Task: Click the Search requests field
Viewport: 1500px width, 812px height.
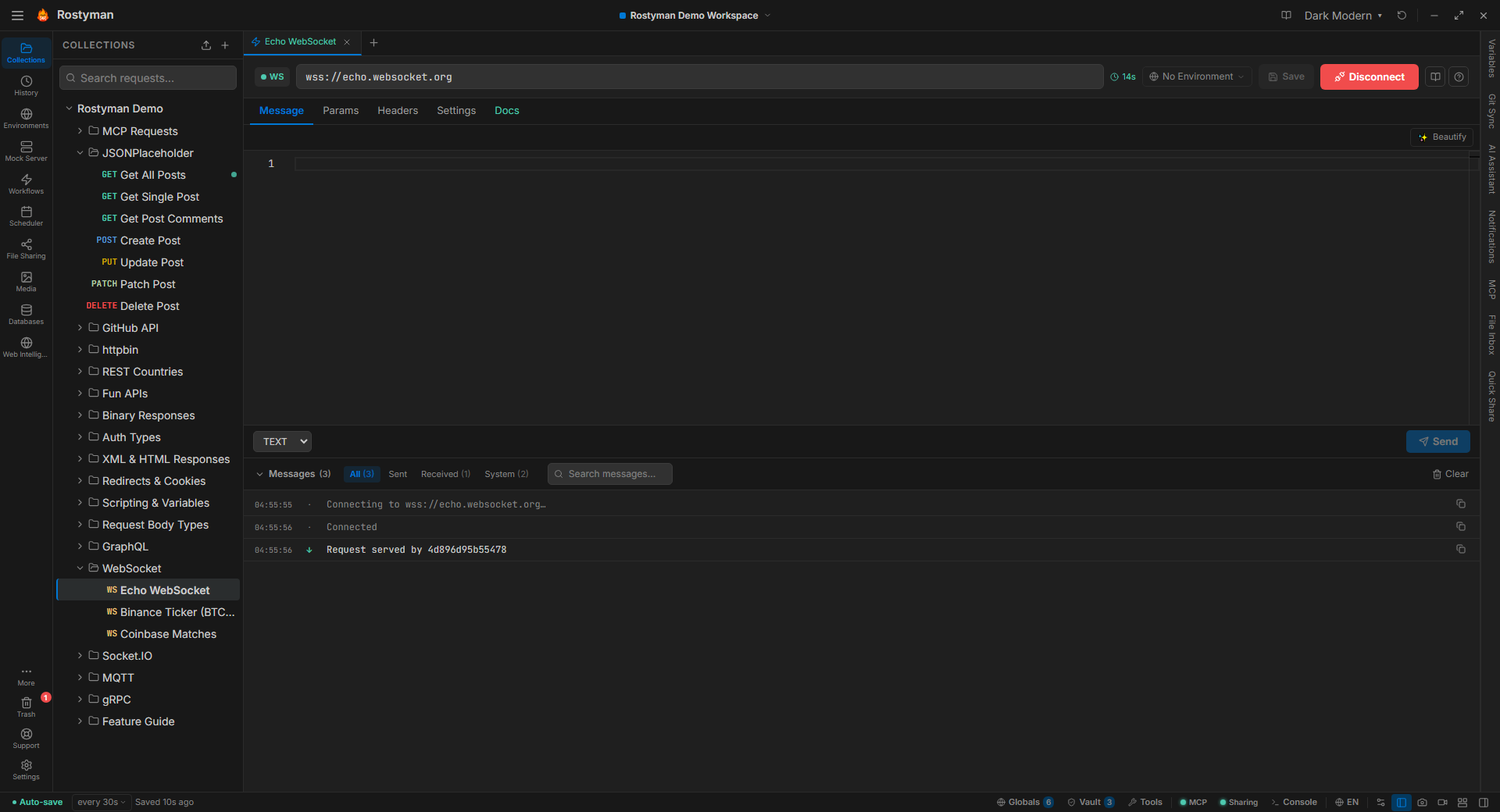Action: pyautogui.click(x=148, y=78)
